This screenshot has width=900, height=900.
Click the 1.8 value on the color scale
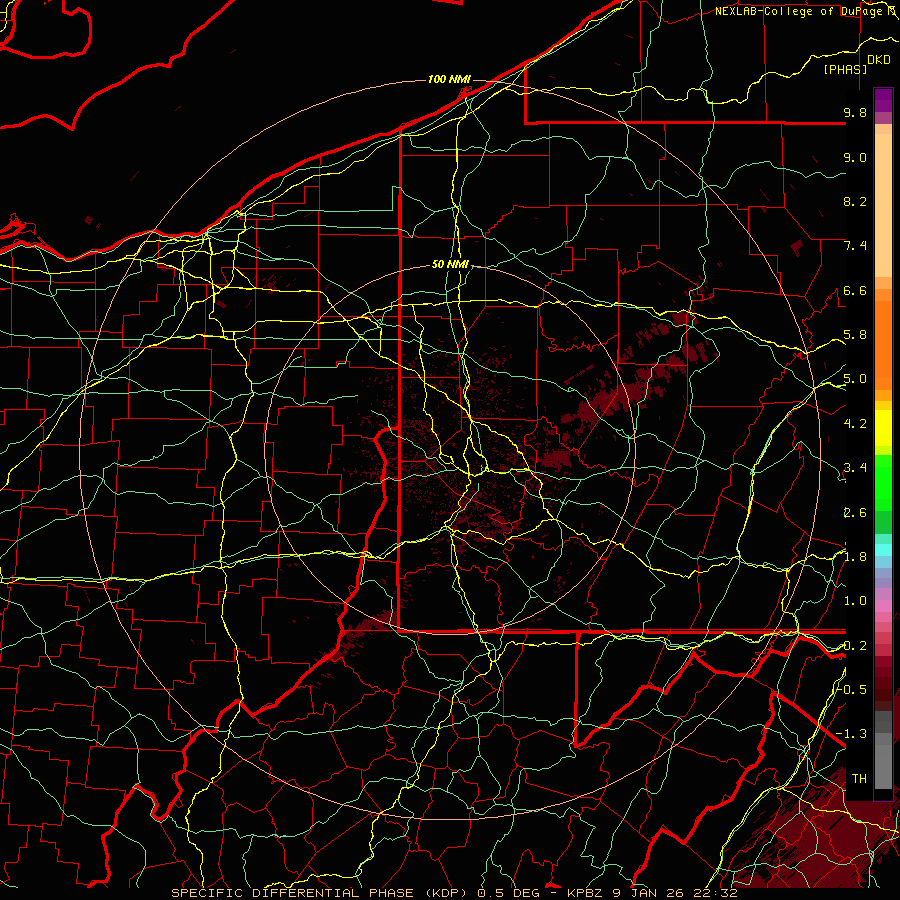click(855, 557)
